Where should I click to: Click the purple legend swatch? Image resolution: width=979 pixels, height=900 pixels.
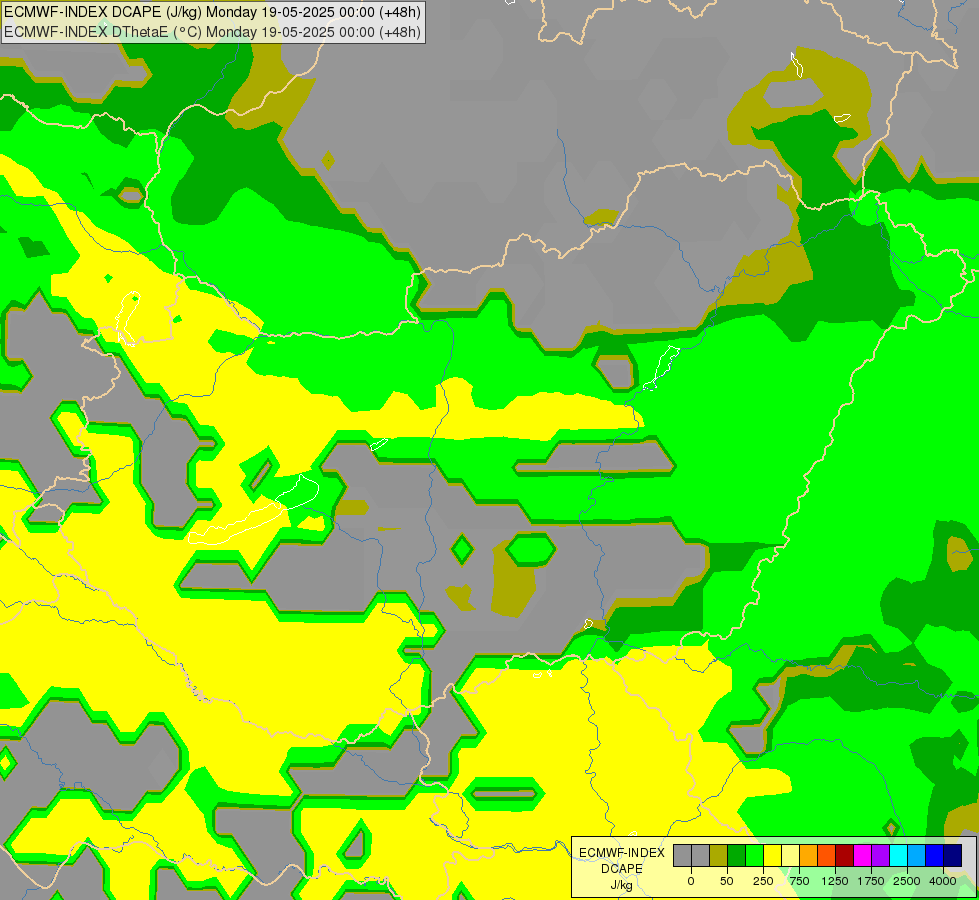pyautogui.click(x=881, y=855)
